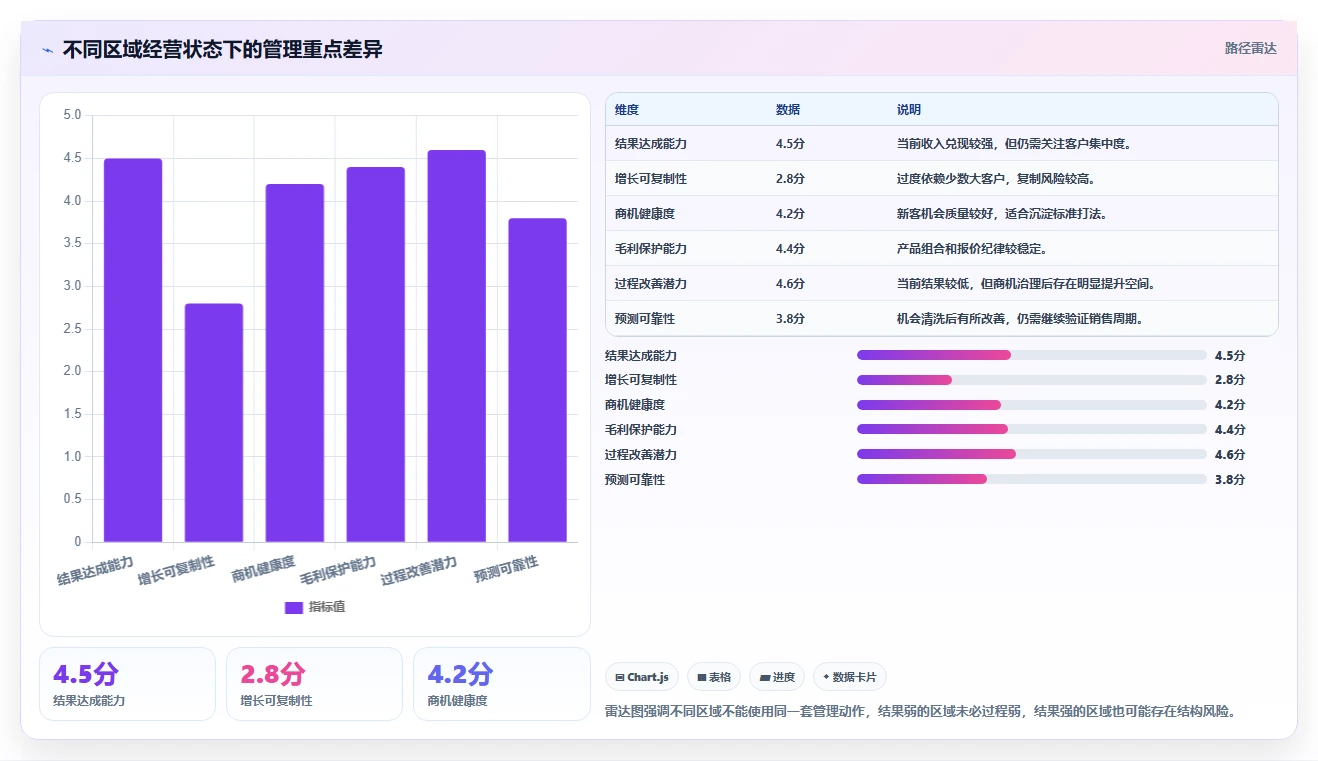Viewport: 1318px width, 761px height.
Task: Click the 预测可靠性 bar in chart
Action: coord(537,380)
